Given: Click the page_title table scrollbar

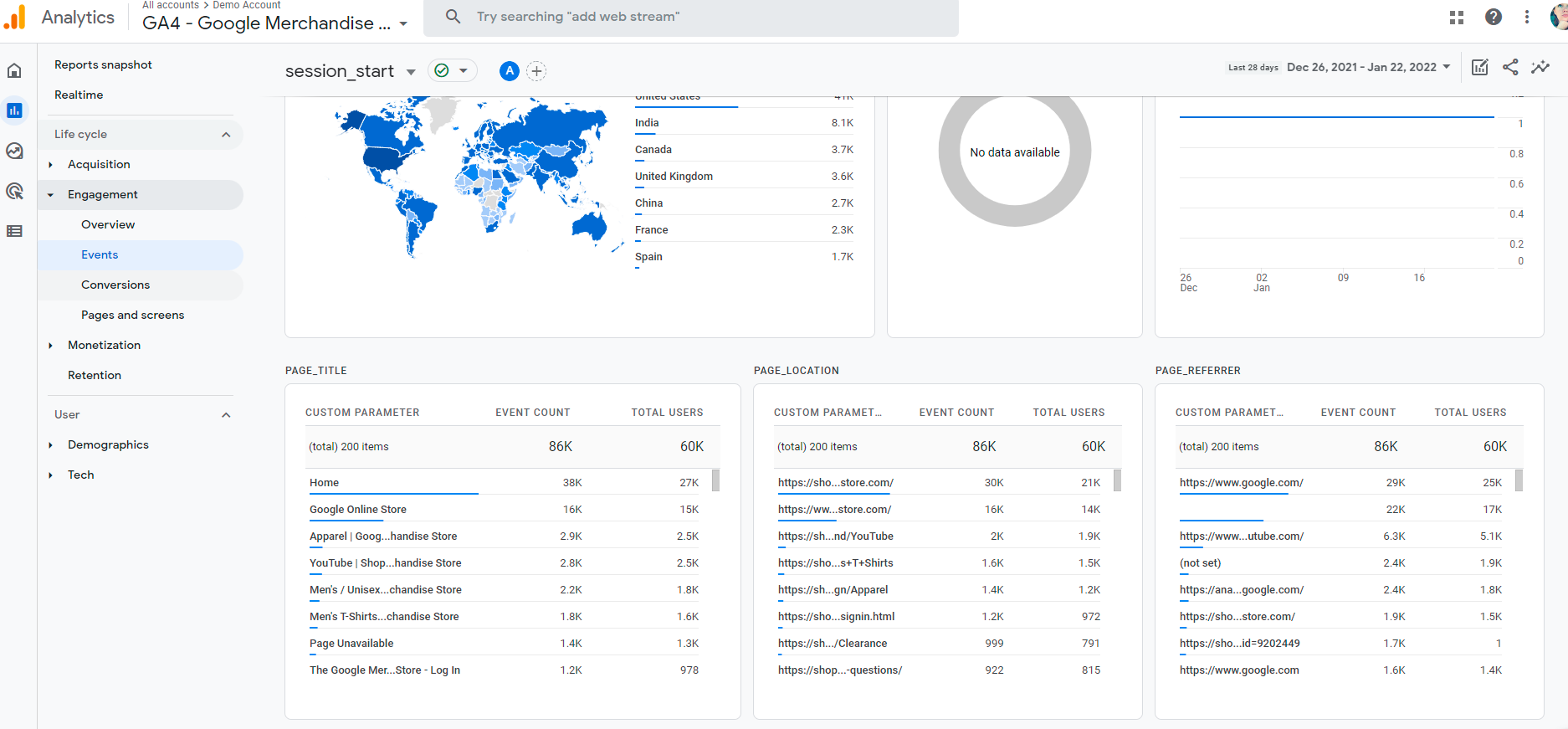Looking at the screenshot, I should click(715, 480).
